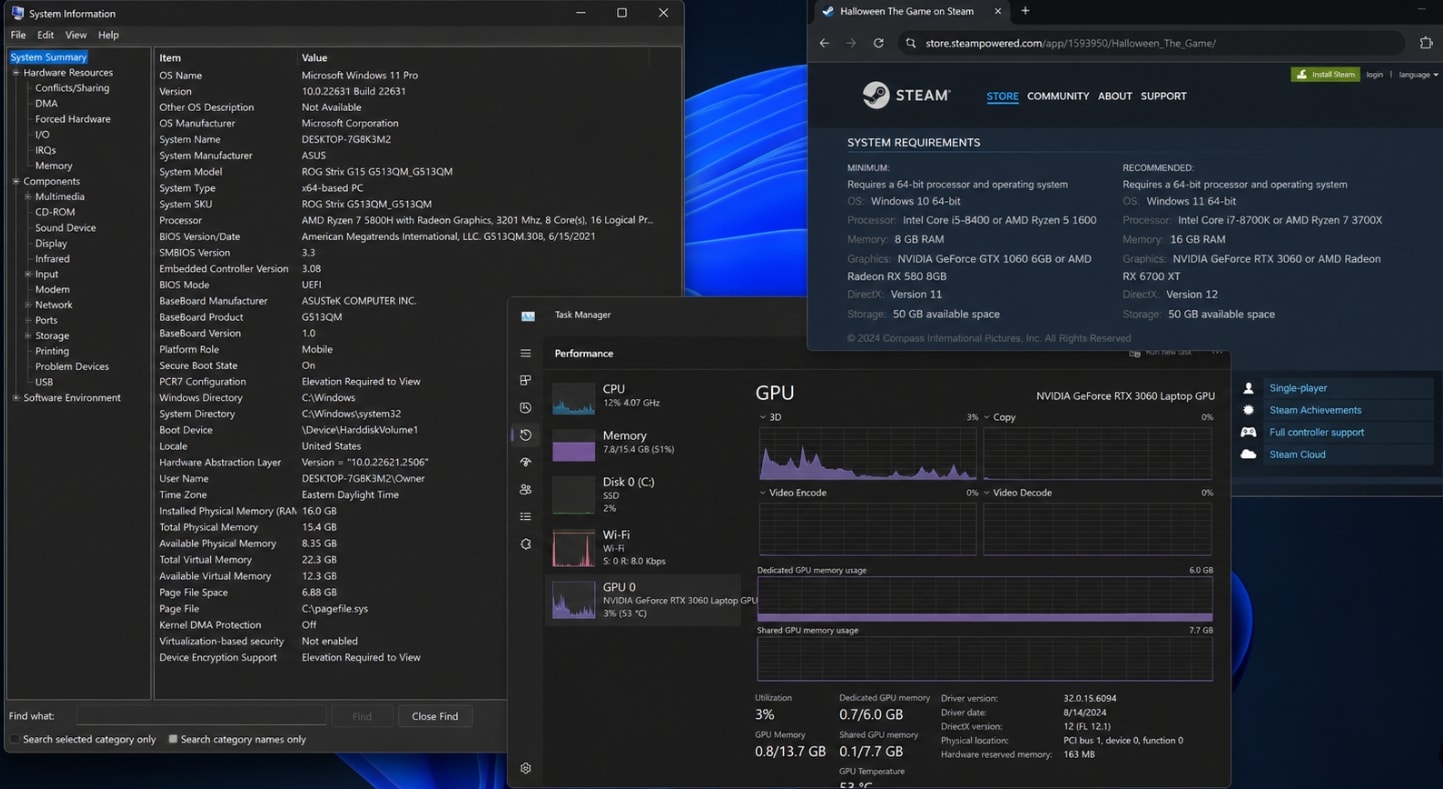Click the controller support gamepad icon
1443x789 pixels.
[1248, 432]
